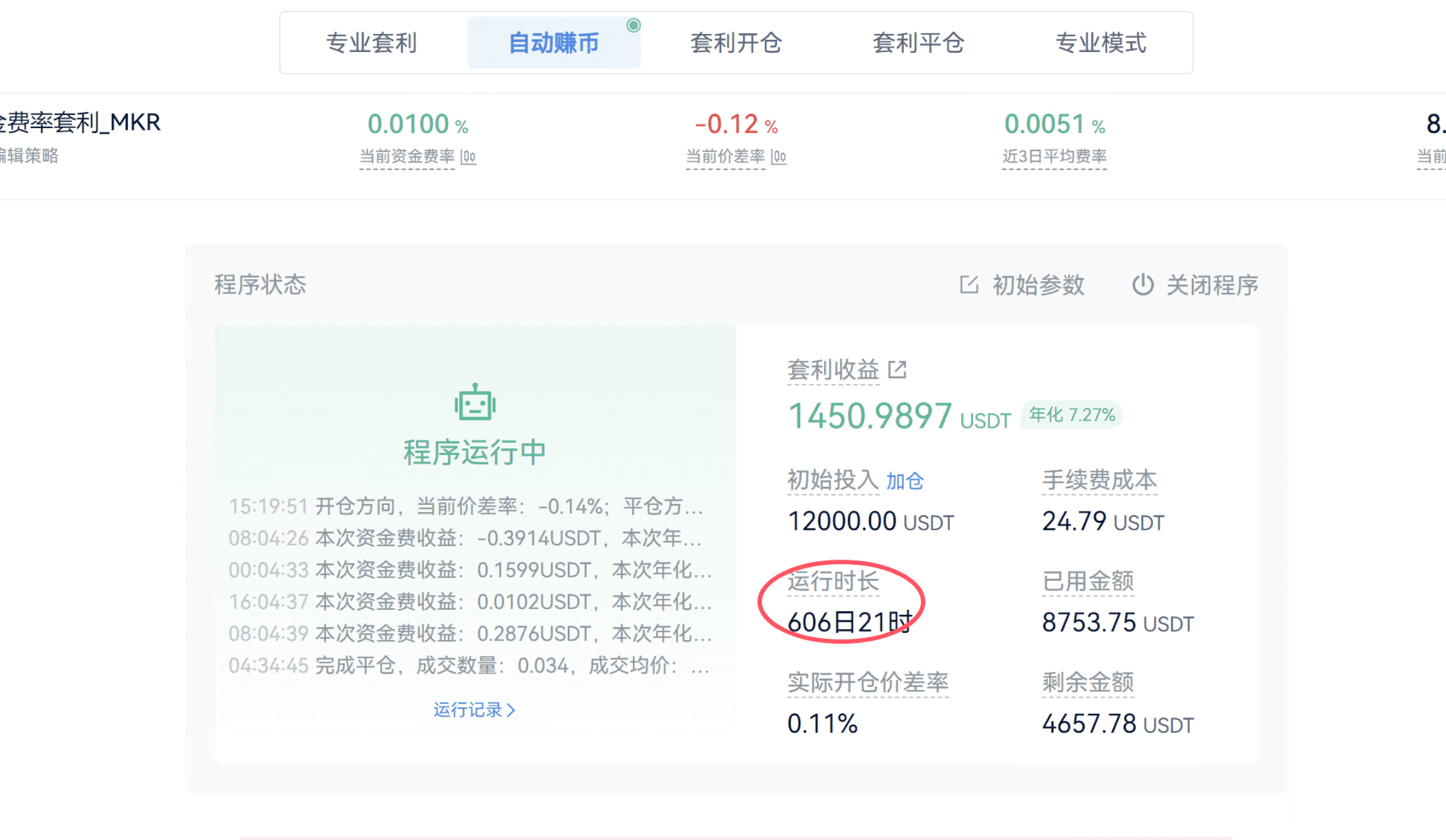Click the chevron after 运行记录

[x=511, y=710]
